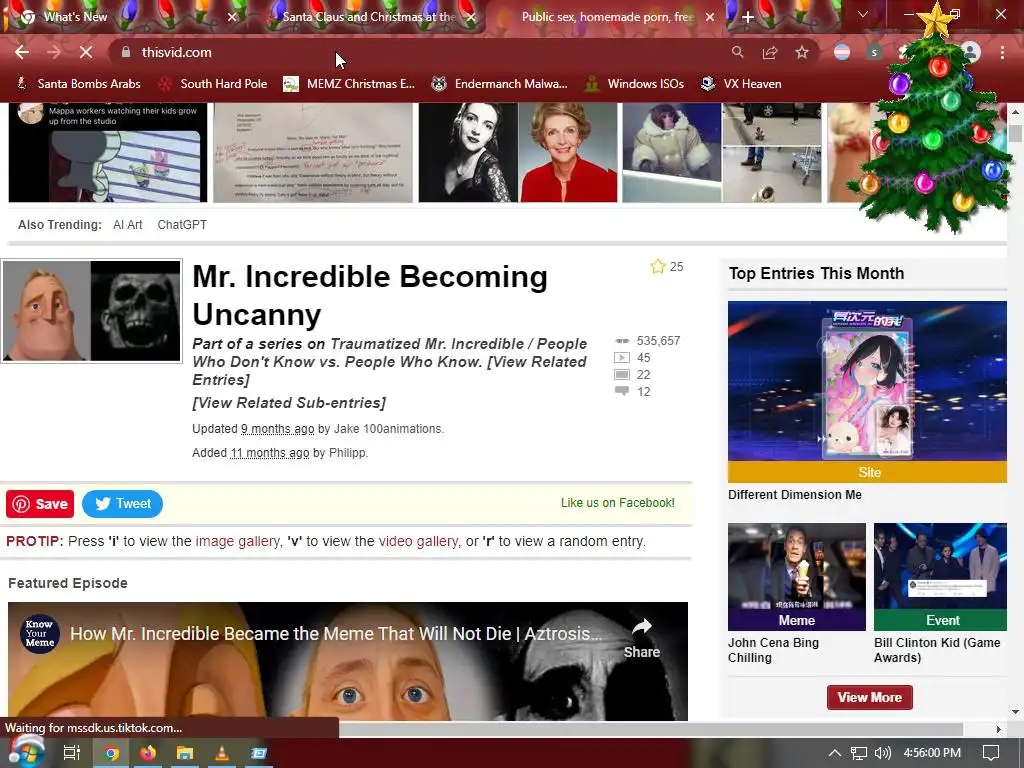This screenshot has width=1024, height=768.
Task: Open the notification center icon
Action: pyautogui.click(x=991, y=753)
